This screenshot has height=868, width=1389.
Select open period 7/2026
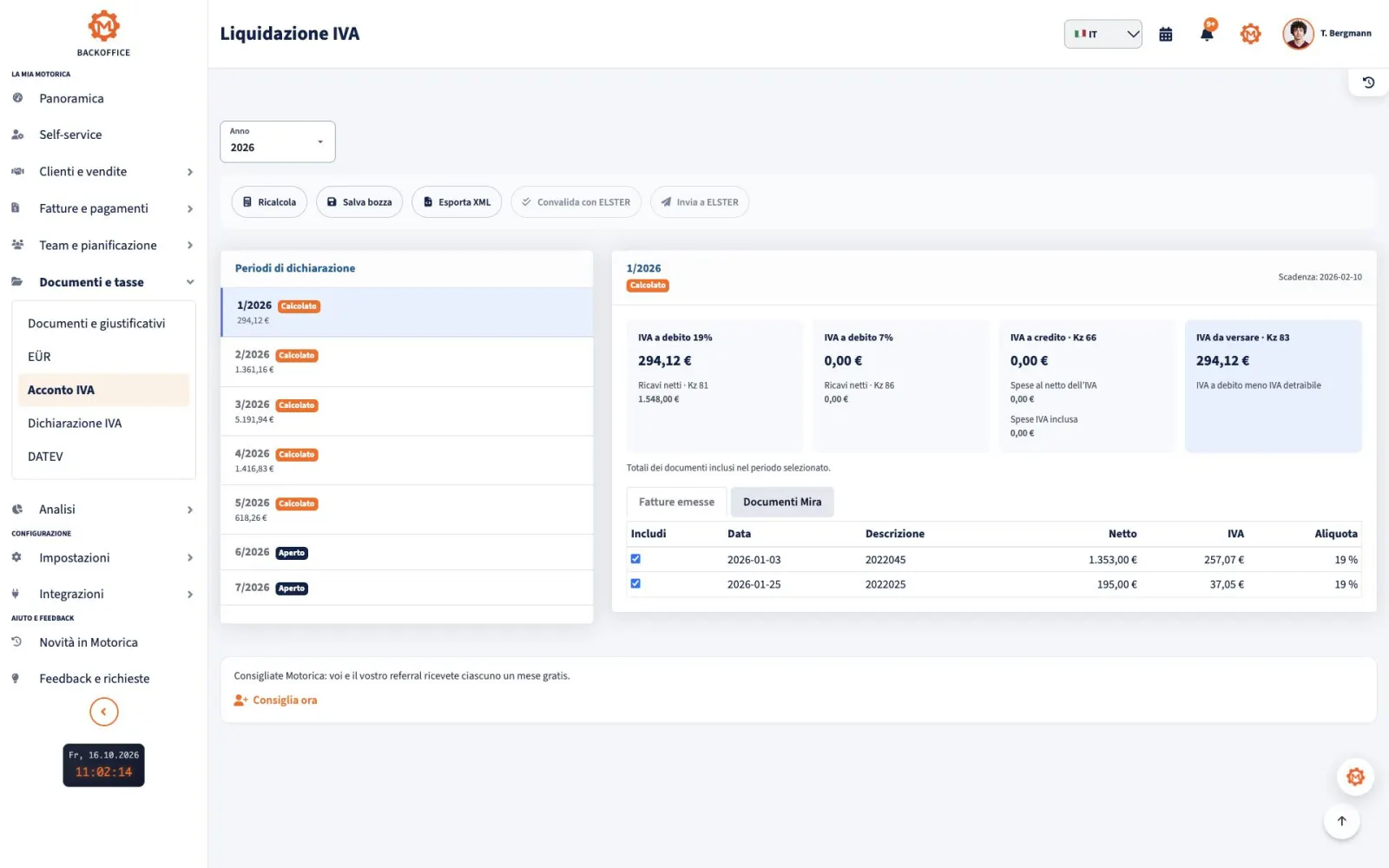click(407, 588)
